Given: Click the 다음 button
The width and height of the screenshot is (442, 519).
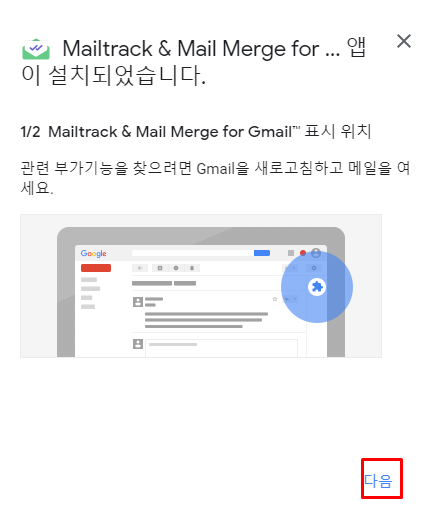Looking at the screenshot, I should click(378, 481).
